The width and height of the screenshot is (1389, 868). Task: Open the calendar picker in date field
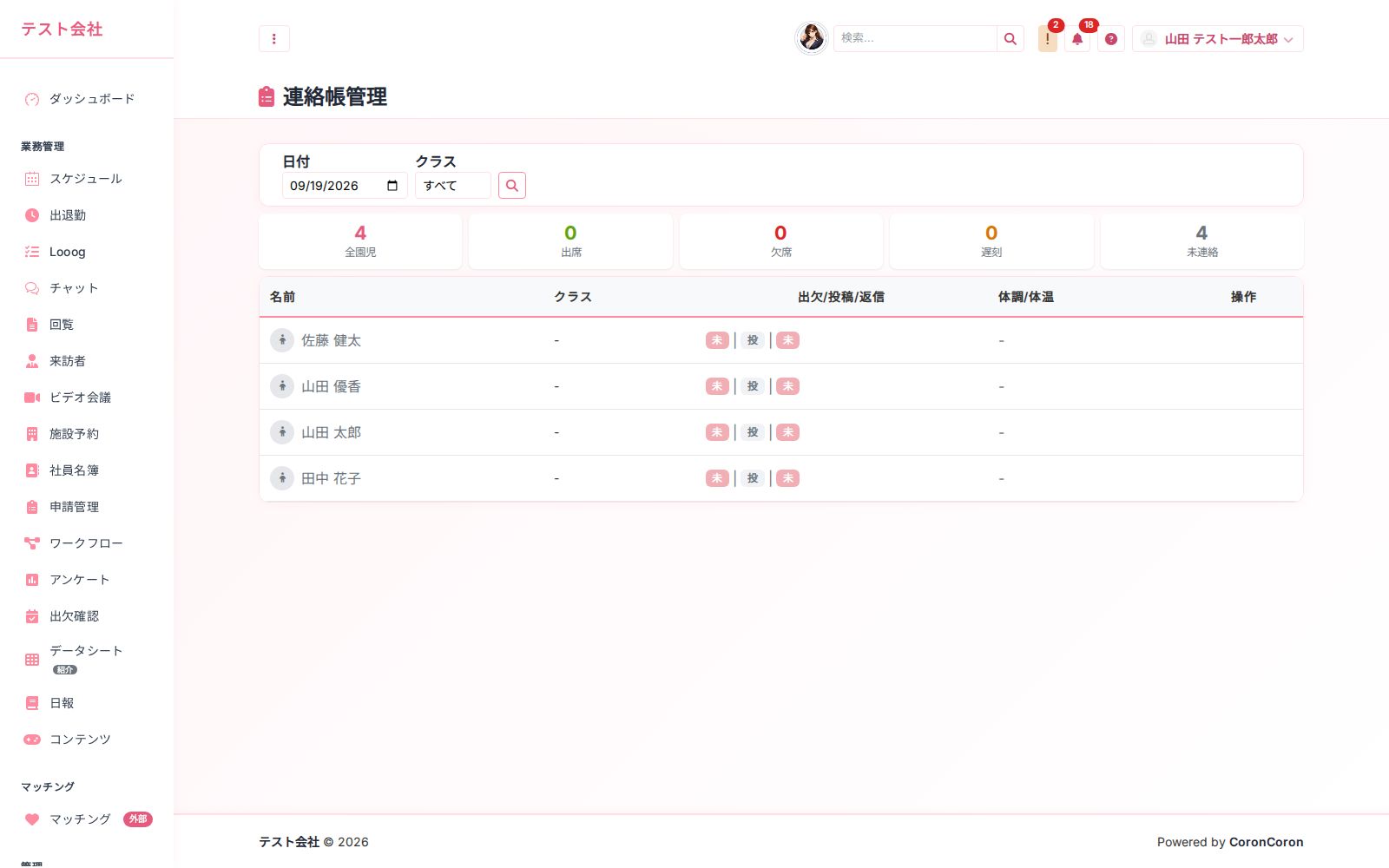point(392,186)
